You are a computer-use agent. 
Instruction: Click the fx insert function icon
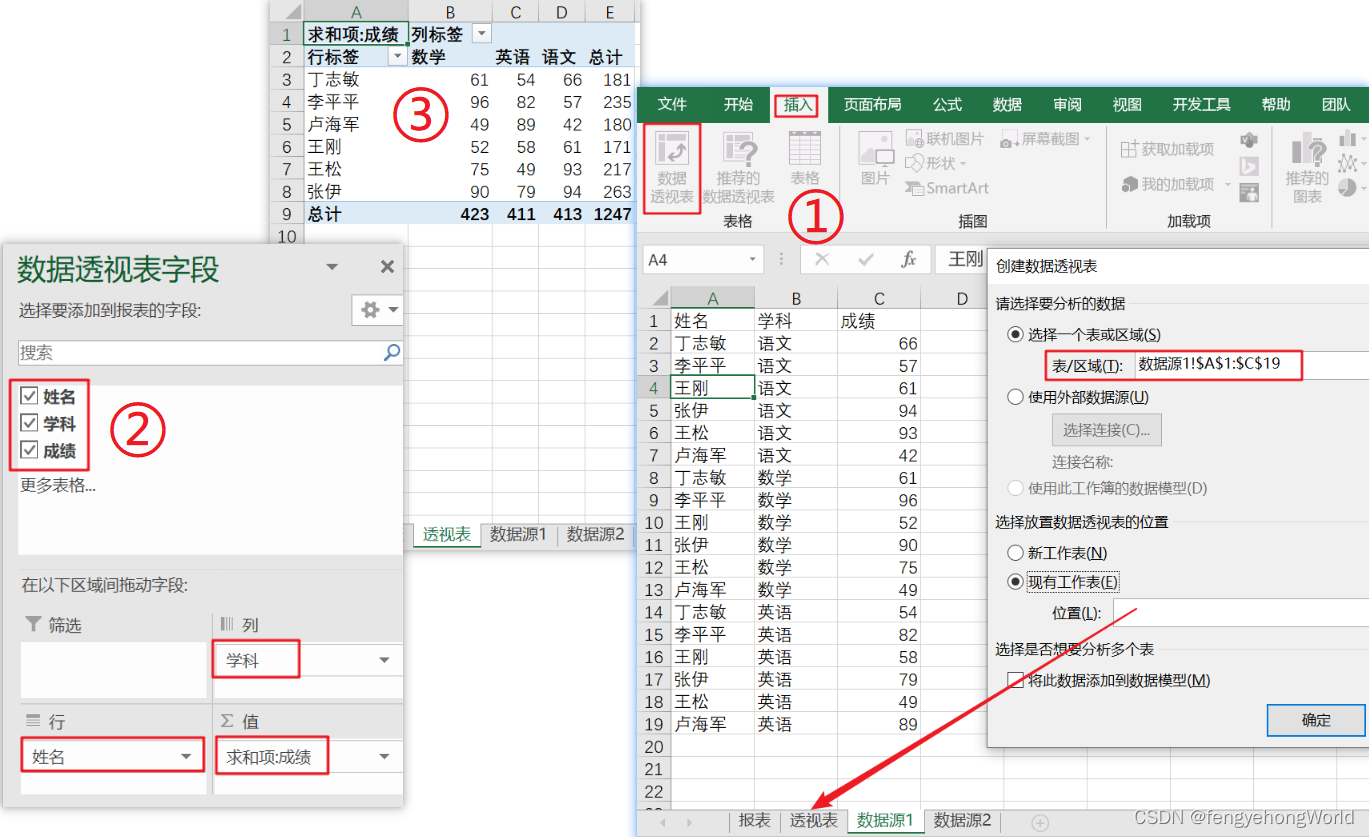pyautogui.click(x=909, y=260)
